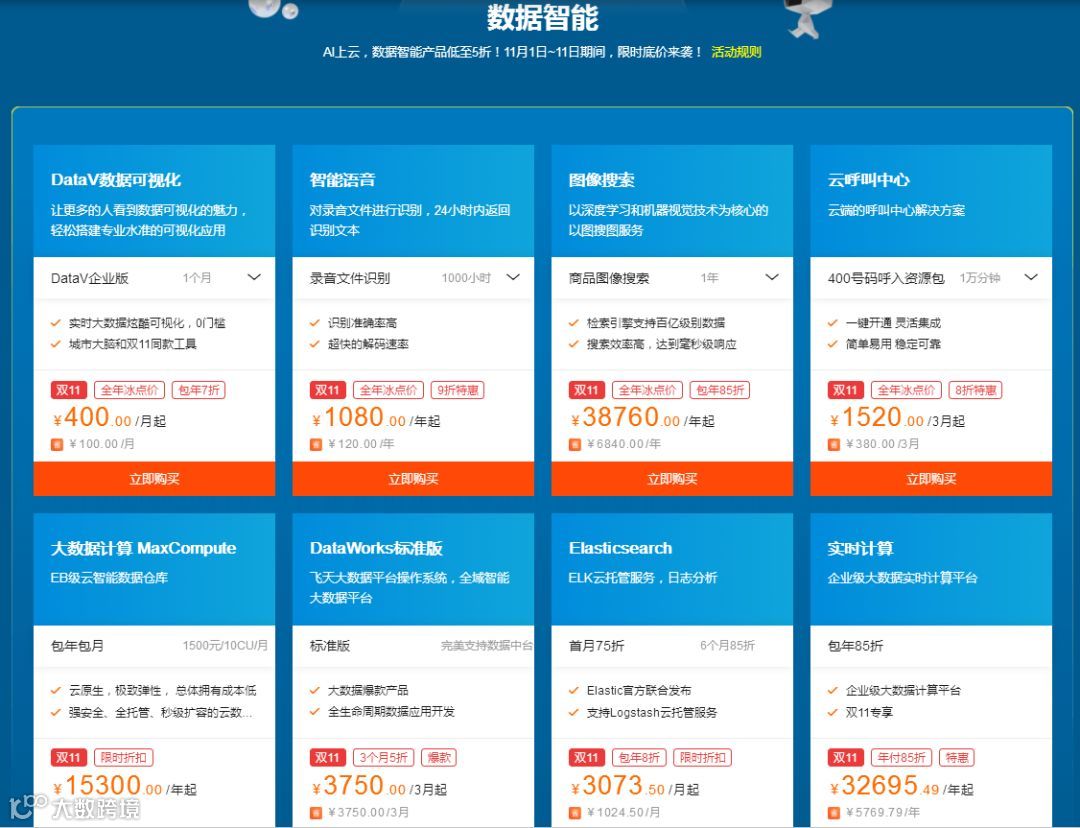Screen dimensions: 1080x828
Task: Click 全年冰点价 tag on 图像搜索 card
Action: 647,390
